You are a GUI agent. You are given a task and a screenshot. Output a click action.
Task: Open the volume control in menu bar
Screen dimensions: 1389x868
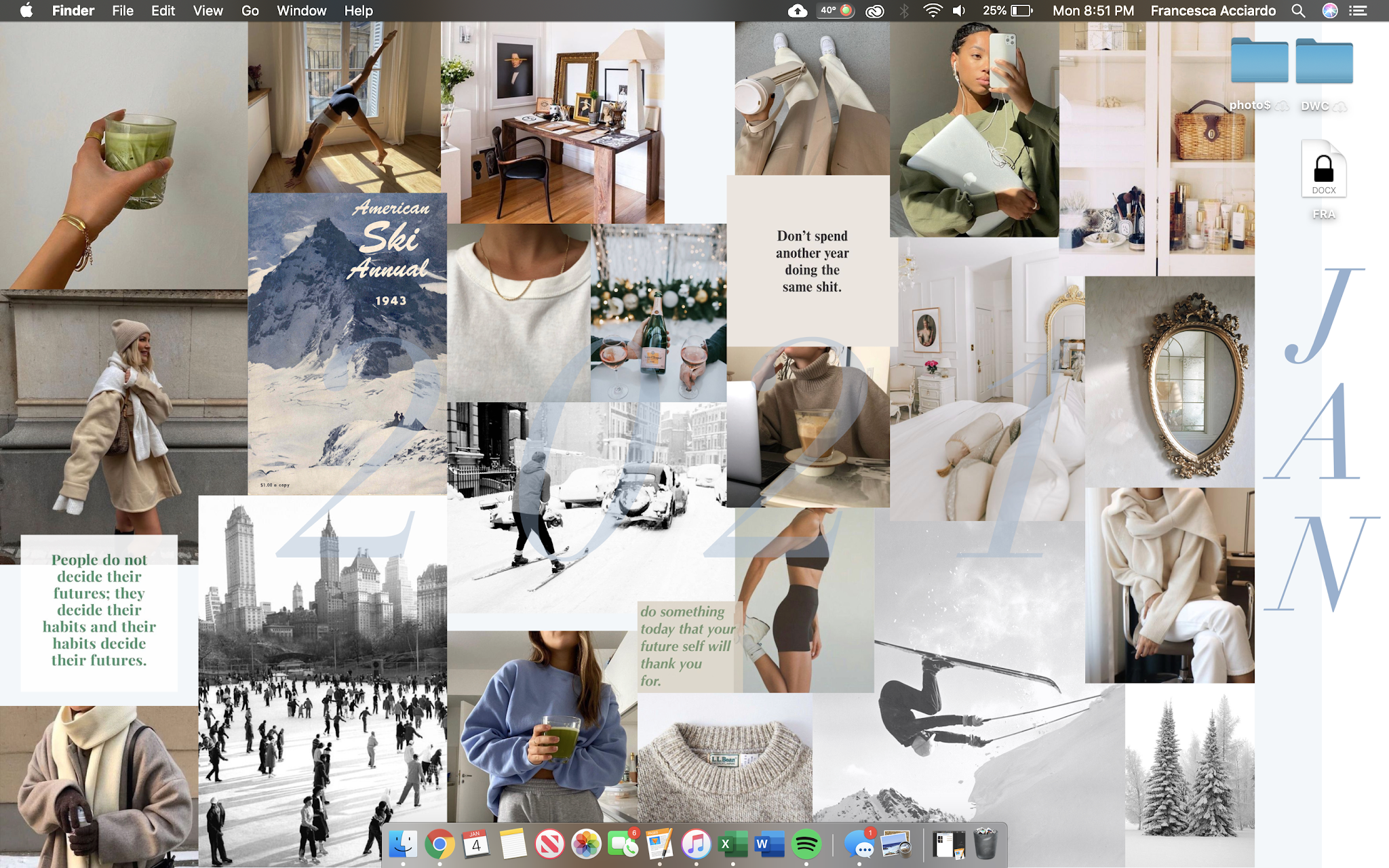point(959,11)
